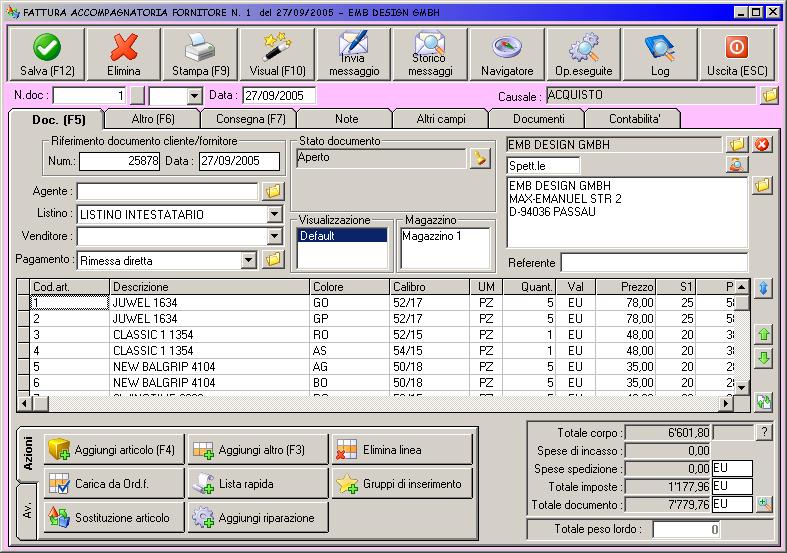Open the Visual (F10) preview
The image size is (787, 553).
[x=277, y=54]
